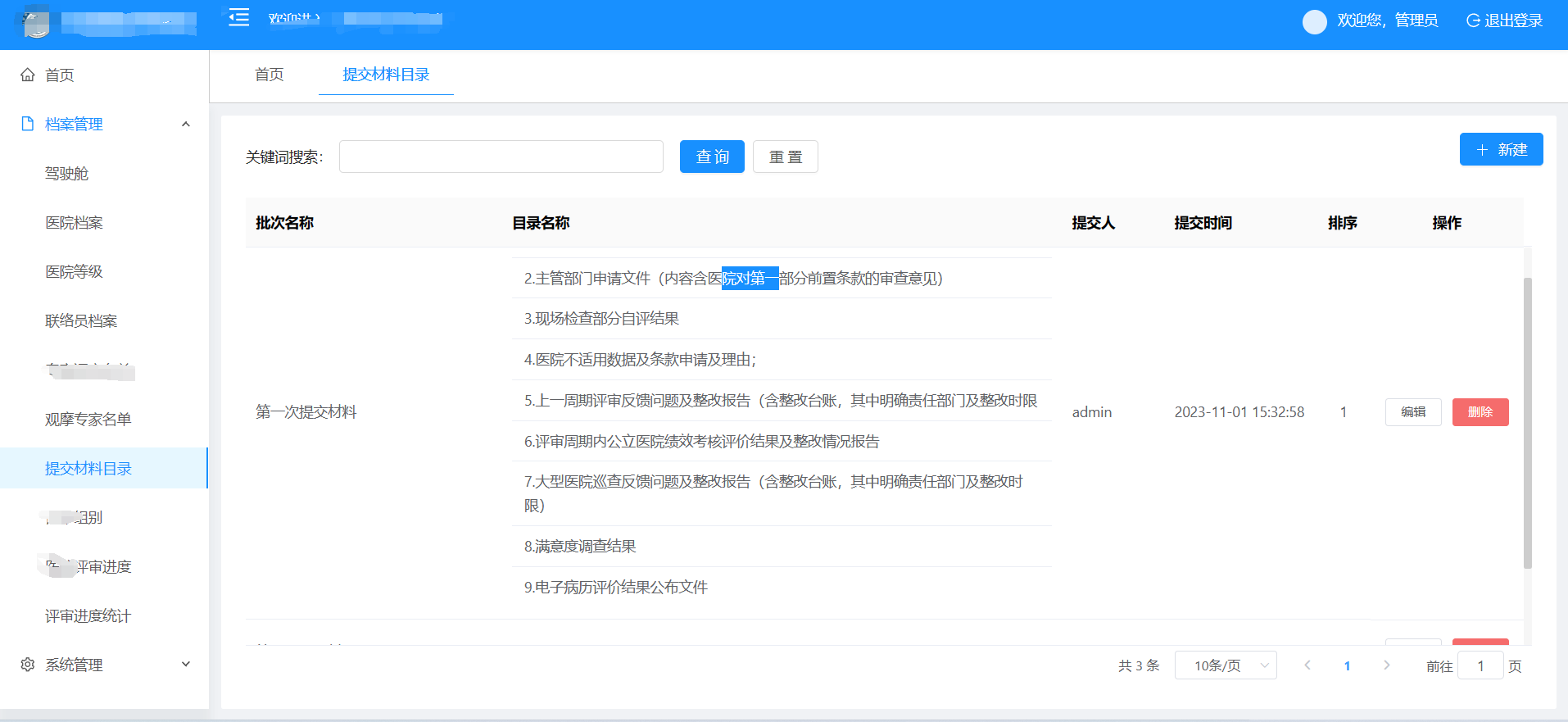
Task: Click the 欢迎您, 管理员 greeting text
Action: [1388, 20]
